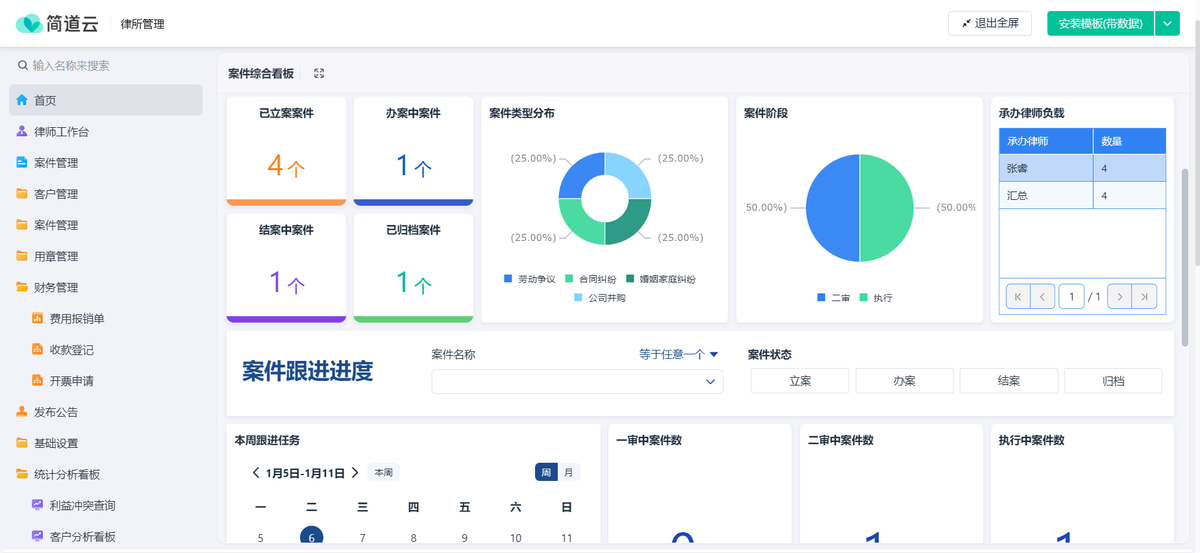Expand the 基础设置 folder
This screenshot has height=553, width=1200.
click(105, 442)
